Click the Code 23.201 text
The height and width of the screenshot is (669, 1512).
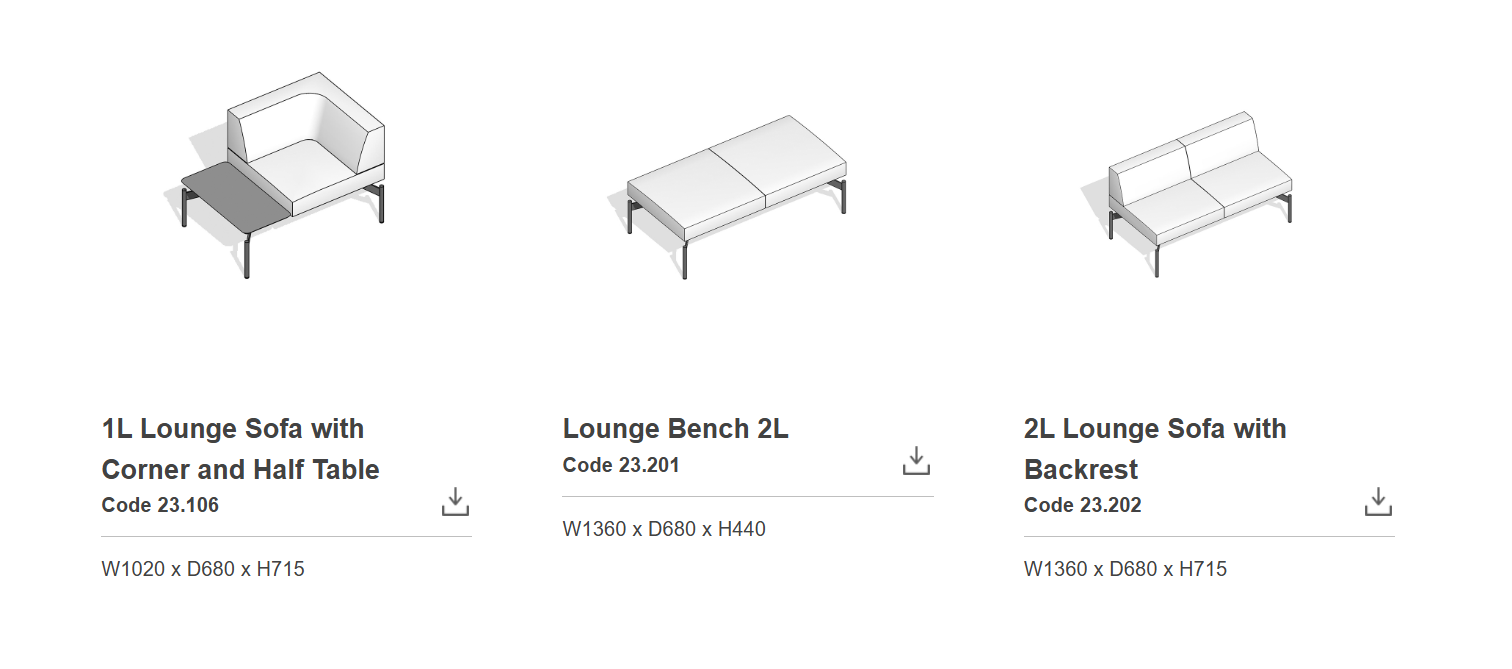click(621, 465)
